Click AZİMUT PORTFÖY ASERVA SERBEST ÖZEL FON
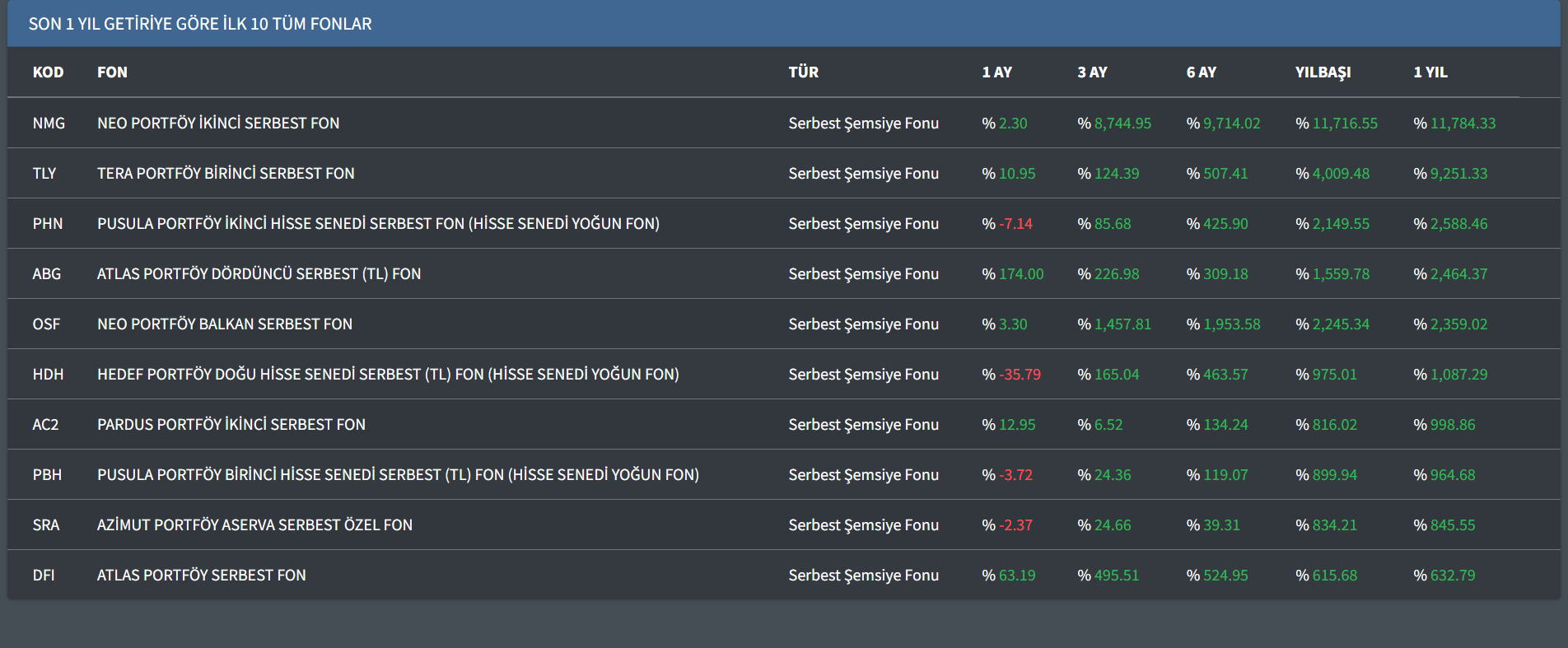 click(x=254, y=525)
